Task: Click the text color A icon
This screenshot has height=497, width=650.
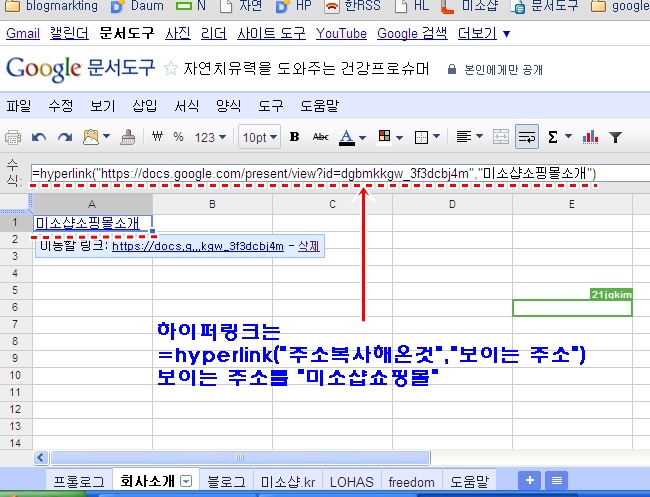Action: pos(347,137)
